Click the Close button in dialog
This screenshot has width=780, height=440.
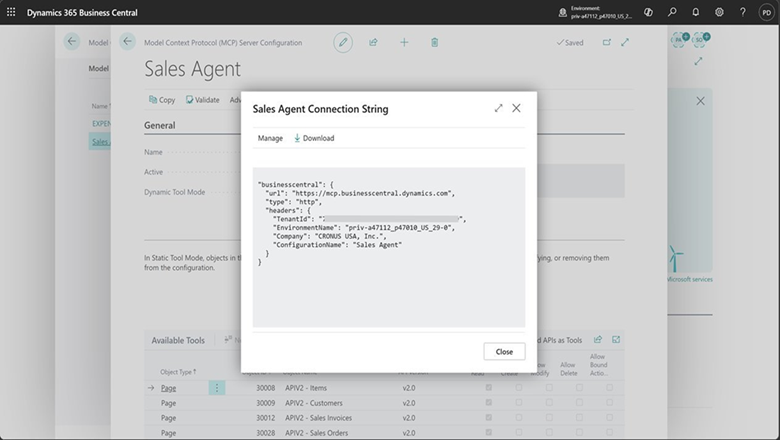click(x=504, y=352)
